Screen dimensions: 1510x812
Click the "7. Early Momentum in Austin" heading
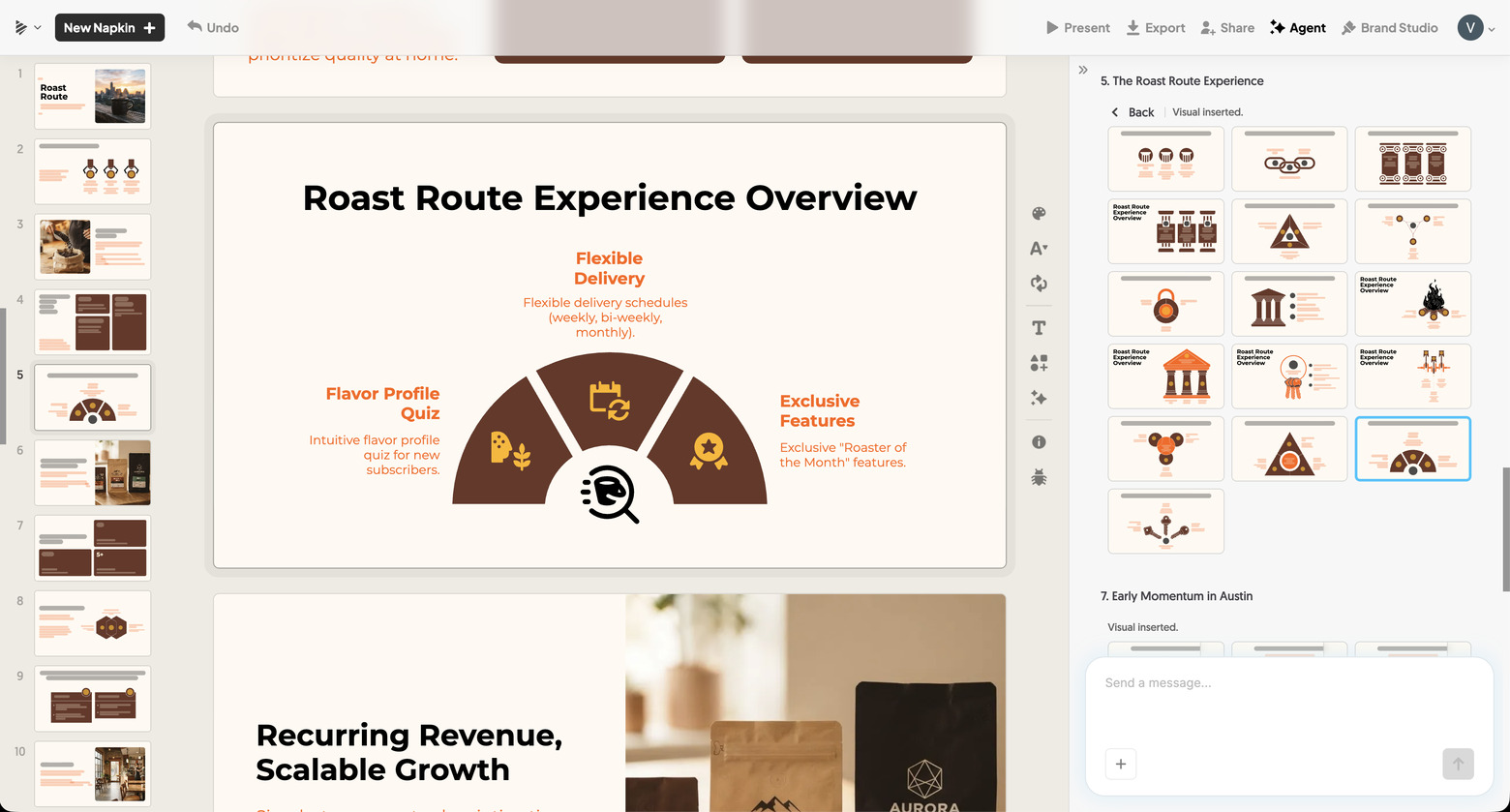[1176, 596]
